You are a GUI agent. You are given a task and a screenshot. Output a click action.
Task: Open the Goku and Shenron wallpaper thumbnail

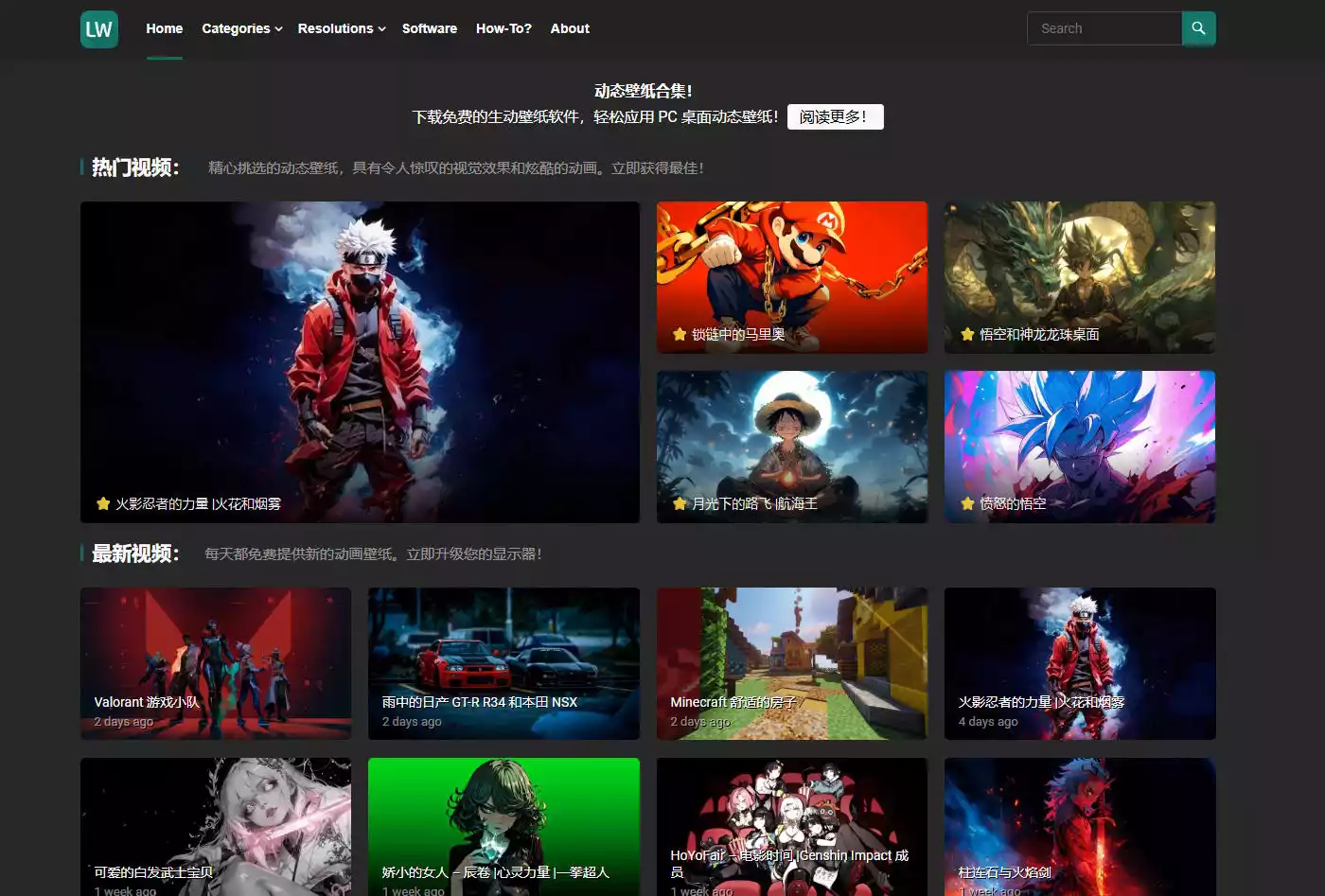pos(1080,277)
